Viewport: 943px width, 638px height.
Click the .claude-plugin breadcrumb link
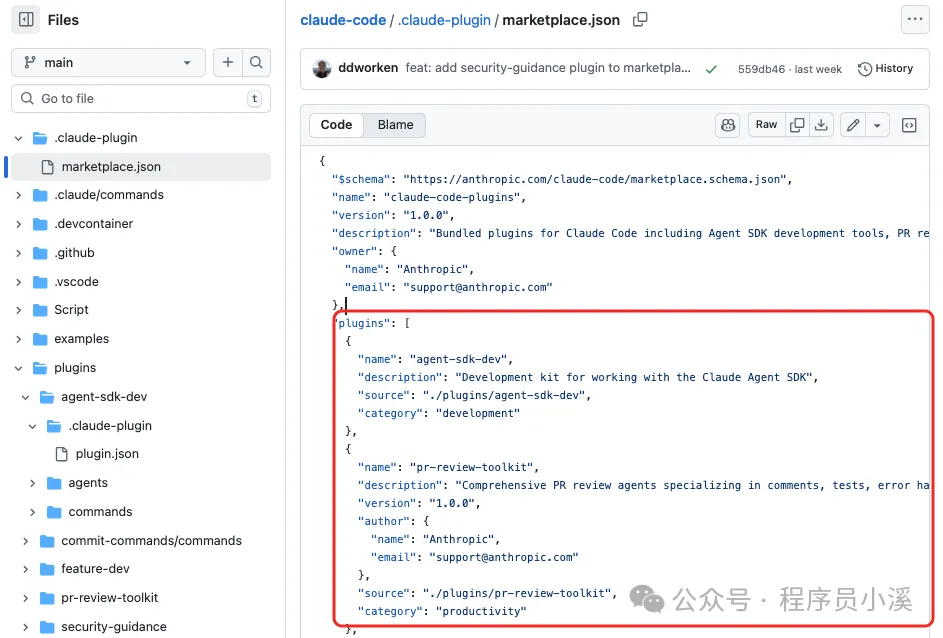[x=444, y=20]
